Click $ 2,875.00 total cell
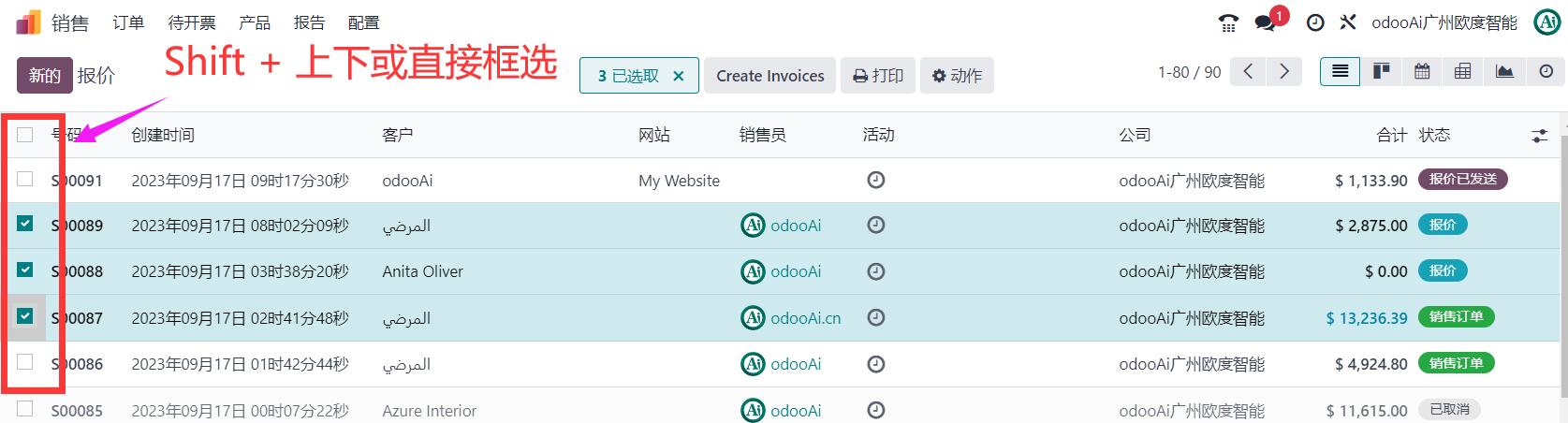The width and height of the screenshot is (1568, 423). click(1371, 226)
